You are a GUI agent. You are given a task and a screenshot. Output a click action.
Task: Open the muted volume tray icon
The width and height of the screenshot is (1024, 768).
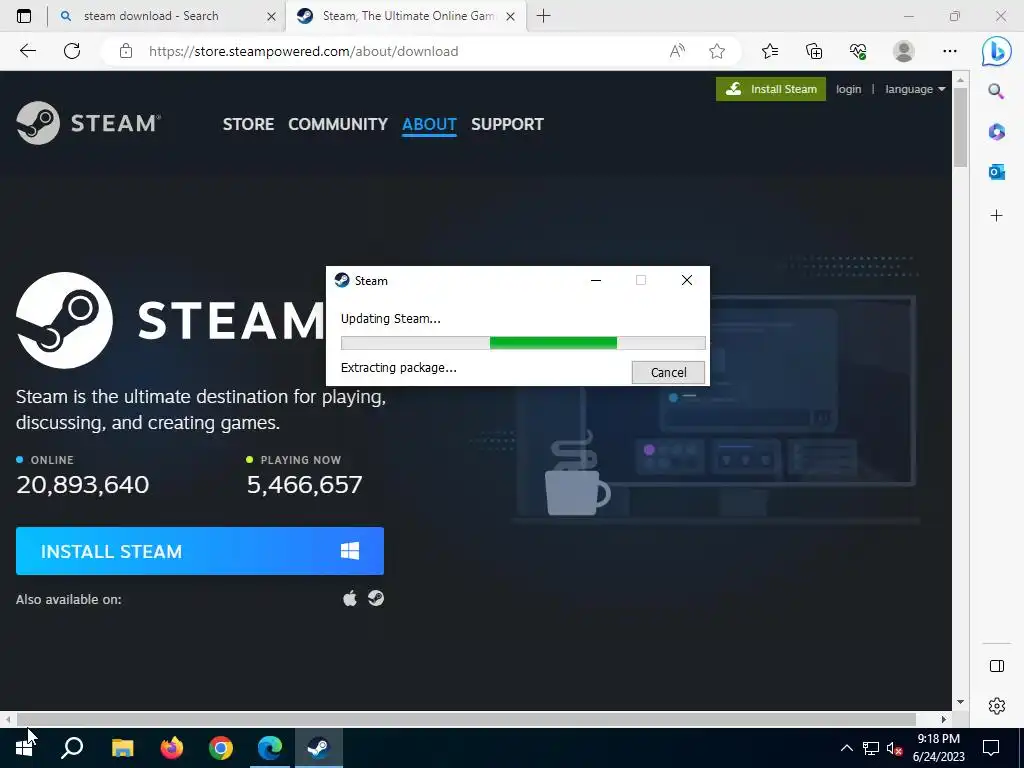pos(894,748)
